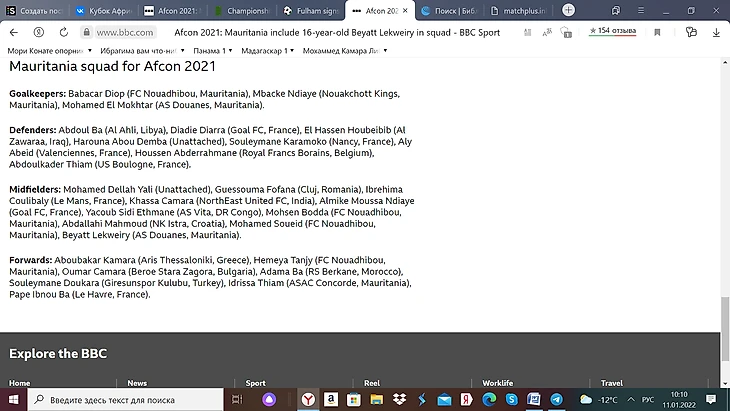Click the Mauritania squad for Afcon 2021 heading
Screen dimensions: 730x411
click(112, 66)
